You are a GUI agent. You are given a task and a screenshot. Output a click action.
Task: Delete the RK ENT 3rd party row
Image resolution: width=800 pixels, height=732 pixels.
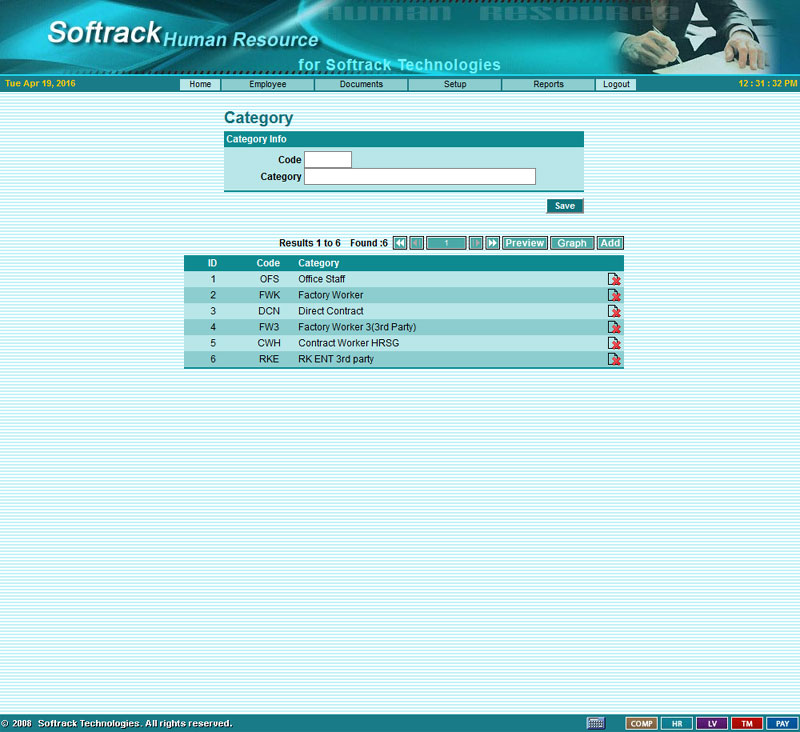[614, 359]
